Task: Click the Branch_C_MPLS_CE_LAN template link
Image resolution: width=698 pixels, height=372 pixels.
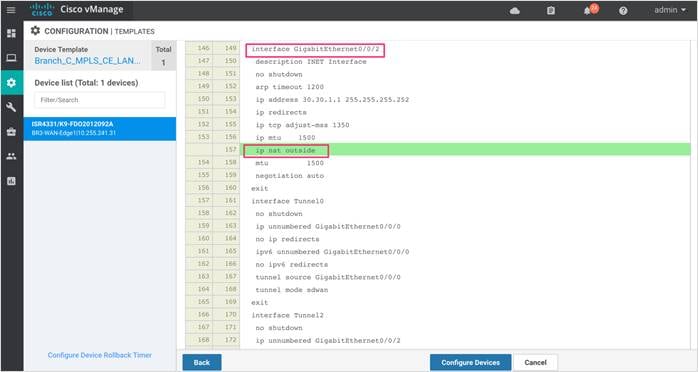Action: pyautogui.click(x=87, y=61)
